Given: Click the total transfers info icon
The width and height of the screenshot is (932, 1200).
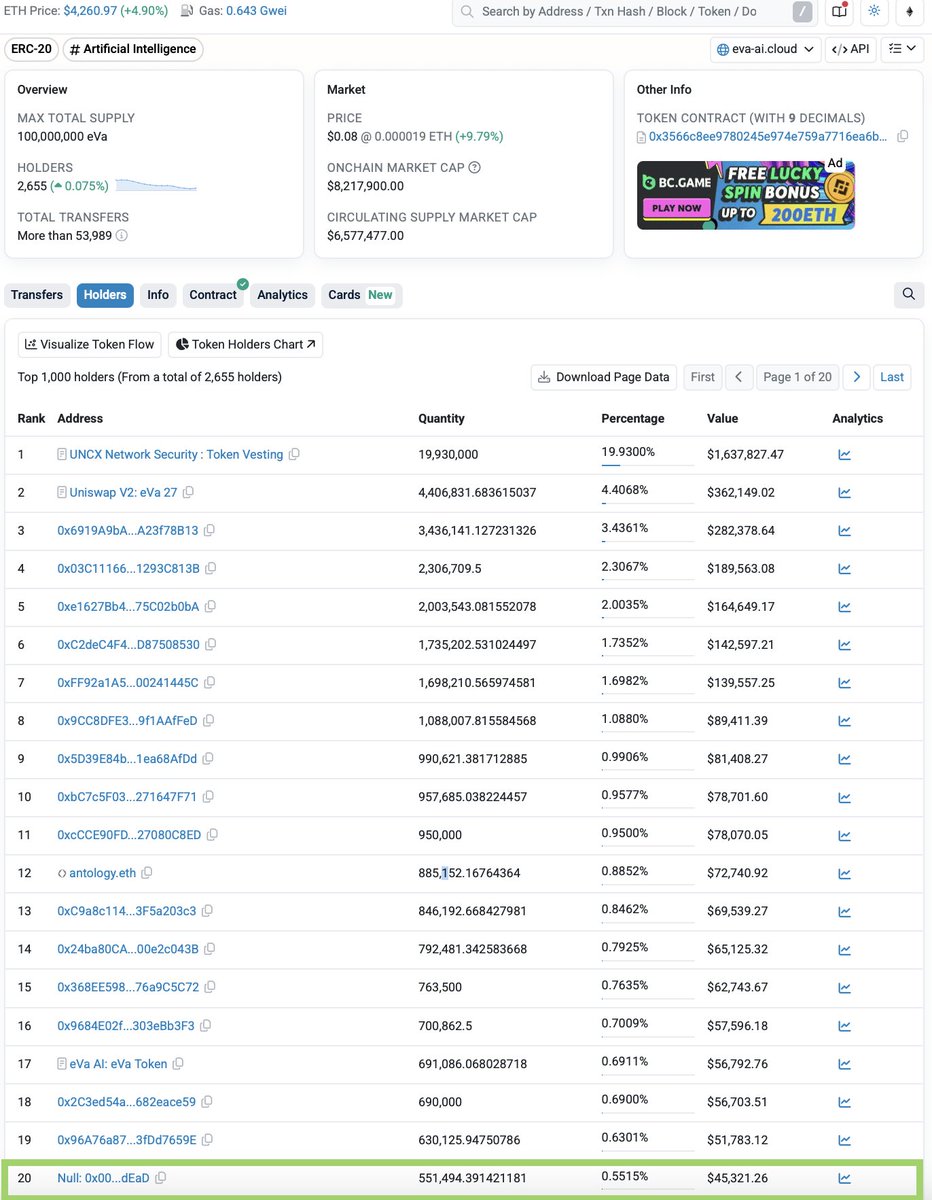Looking at the screenshot, I should point(122,236).
